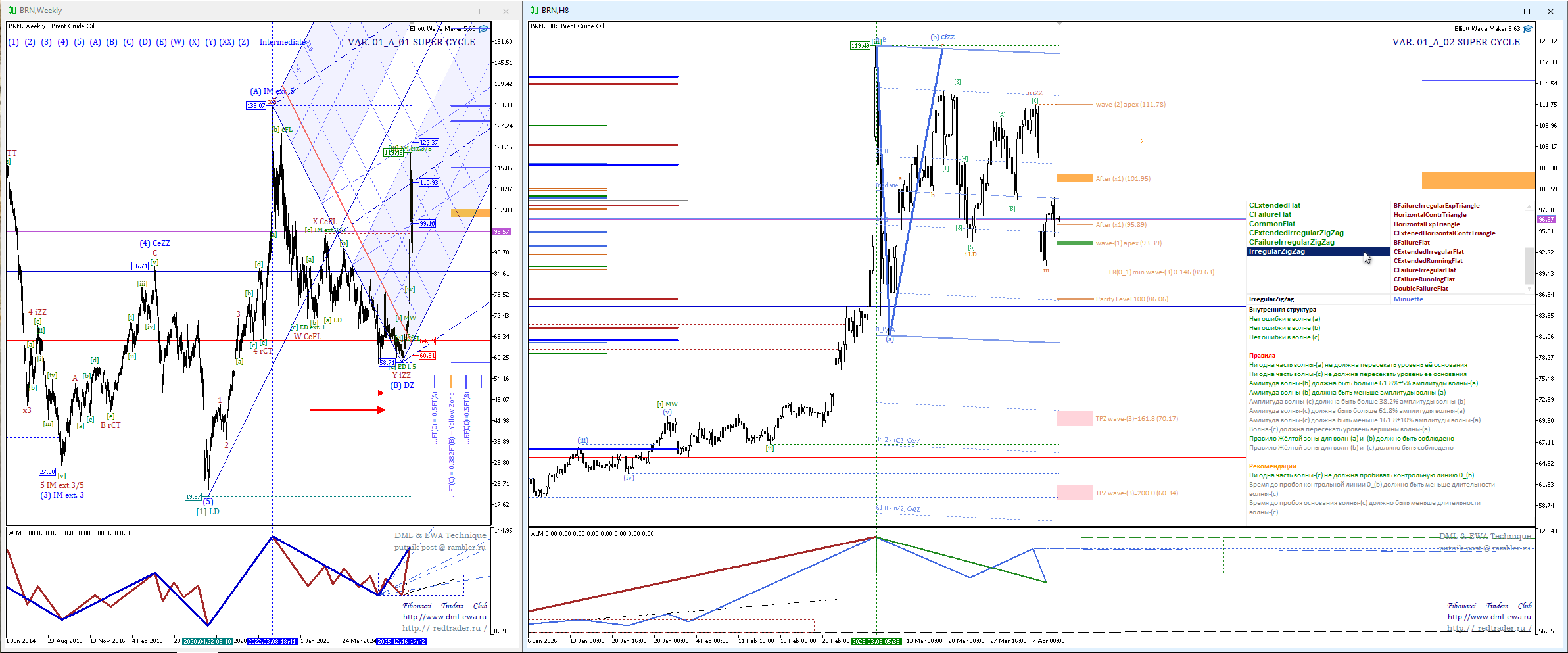Click the thick red arrow on weekly chart
This screenshot has width=1568, height=653.
346,410
